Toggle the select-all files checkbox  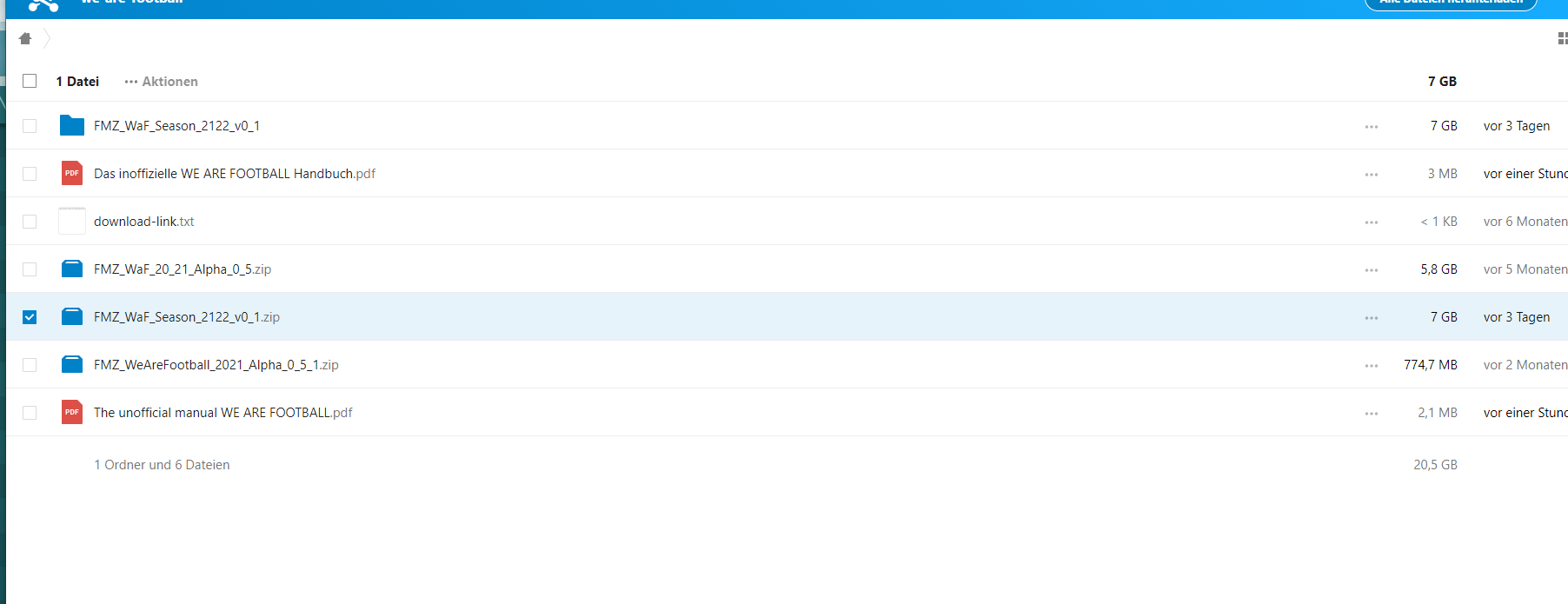pos(30,81)
